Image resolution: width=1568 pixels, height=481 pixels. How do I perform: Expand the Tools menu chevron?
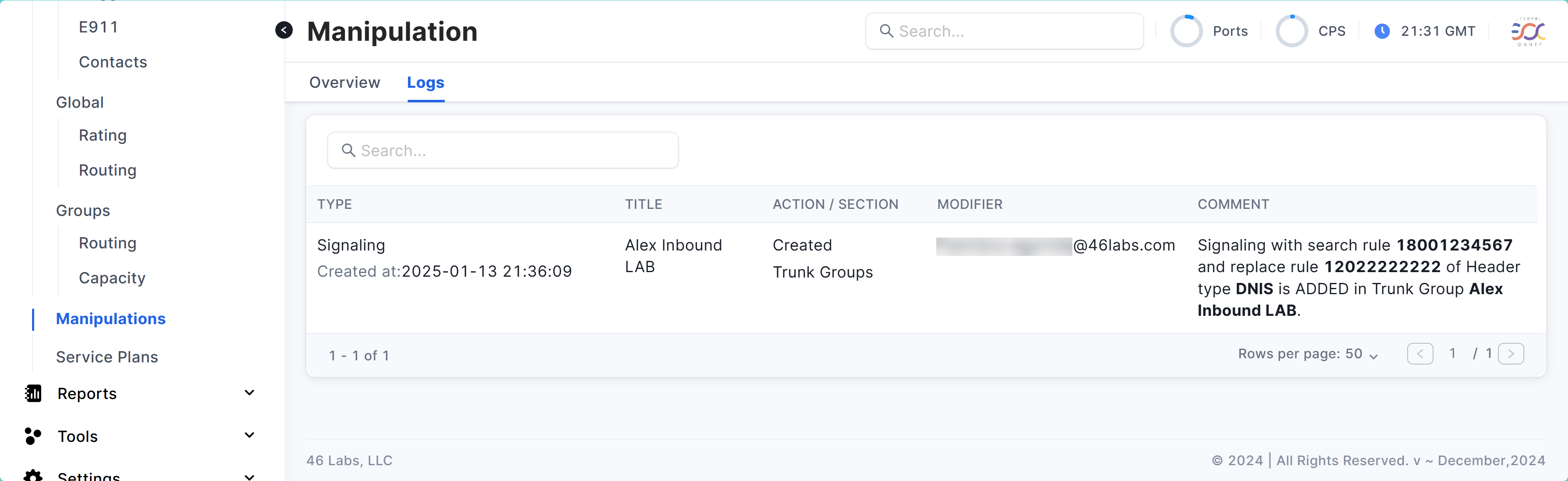pyautogui.click(x=249, y=435)
